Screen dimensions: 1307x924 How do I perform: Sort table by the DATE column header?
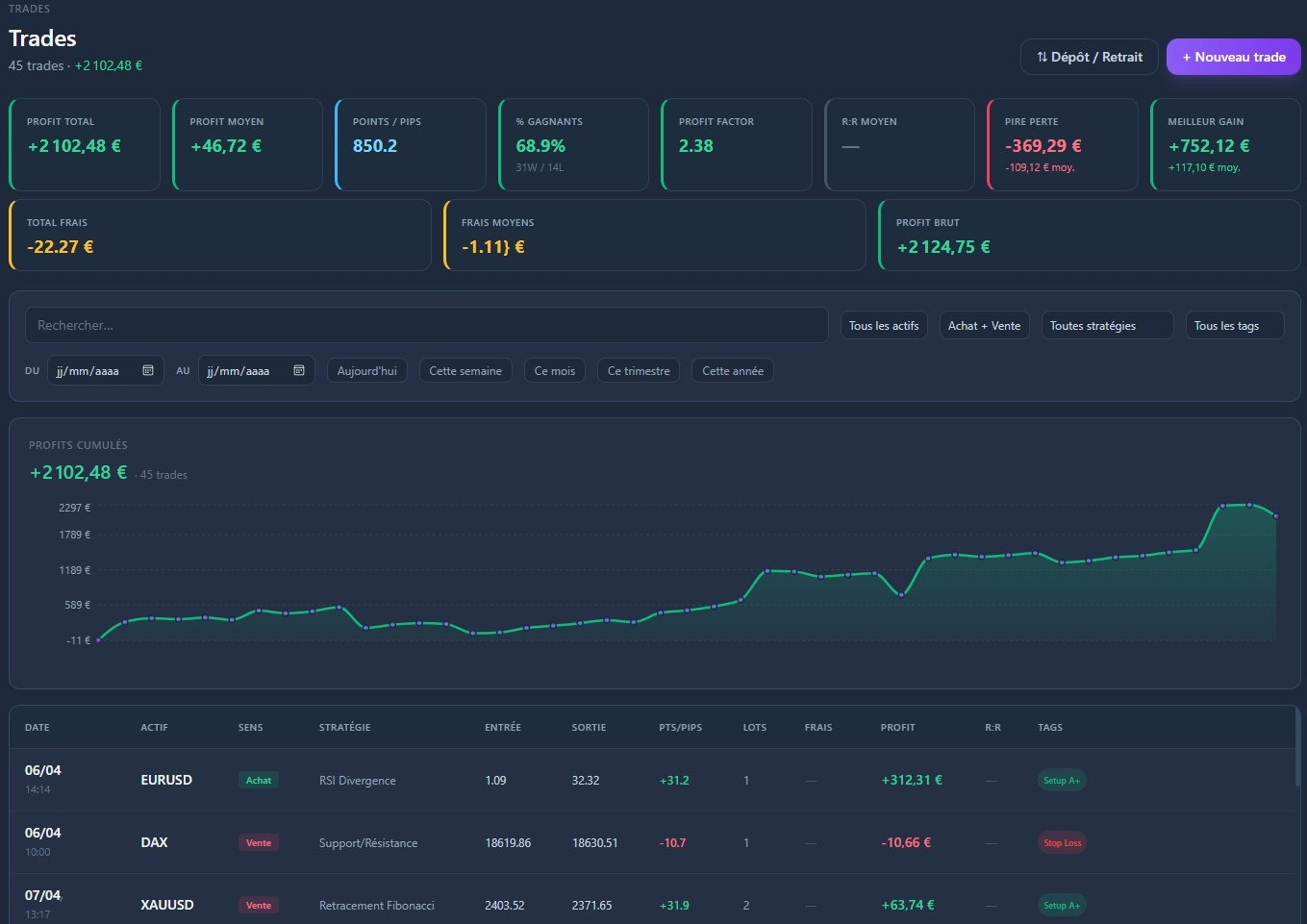37,727
